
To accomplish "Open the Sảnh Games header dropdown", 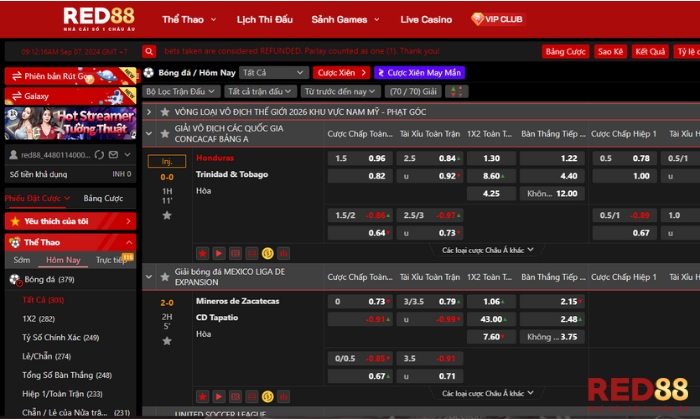I will tap(345, 20).
